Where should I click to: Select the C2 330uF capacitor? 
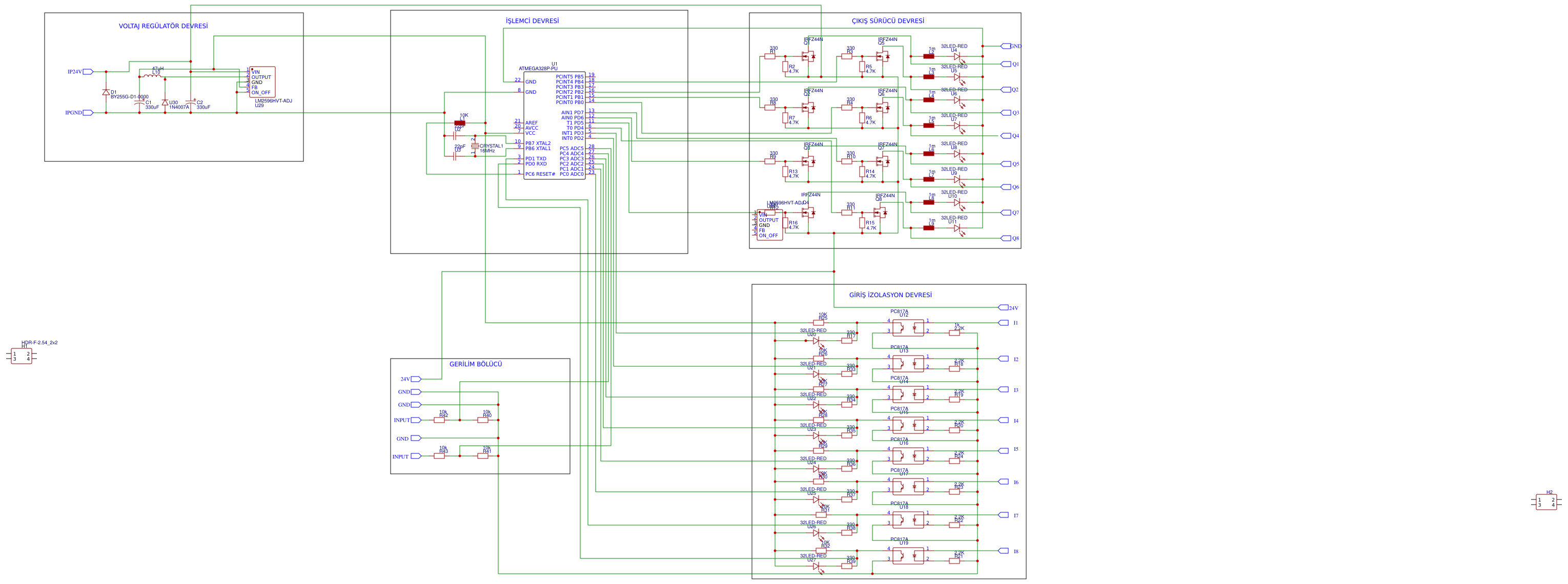(191, 103)
